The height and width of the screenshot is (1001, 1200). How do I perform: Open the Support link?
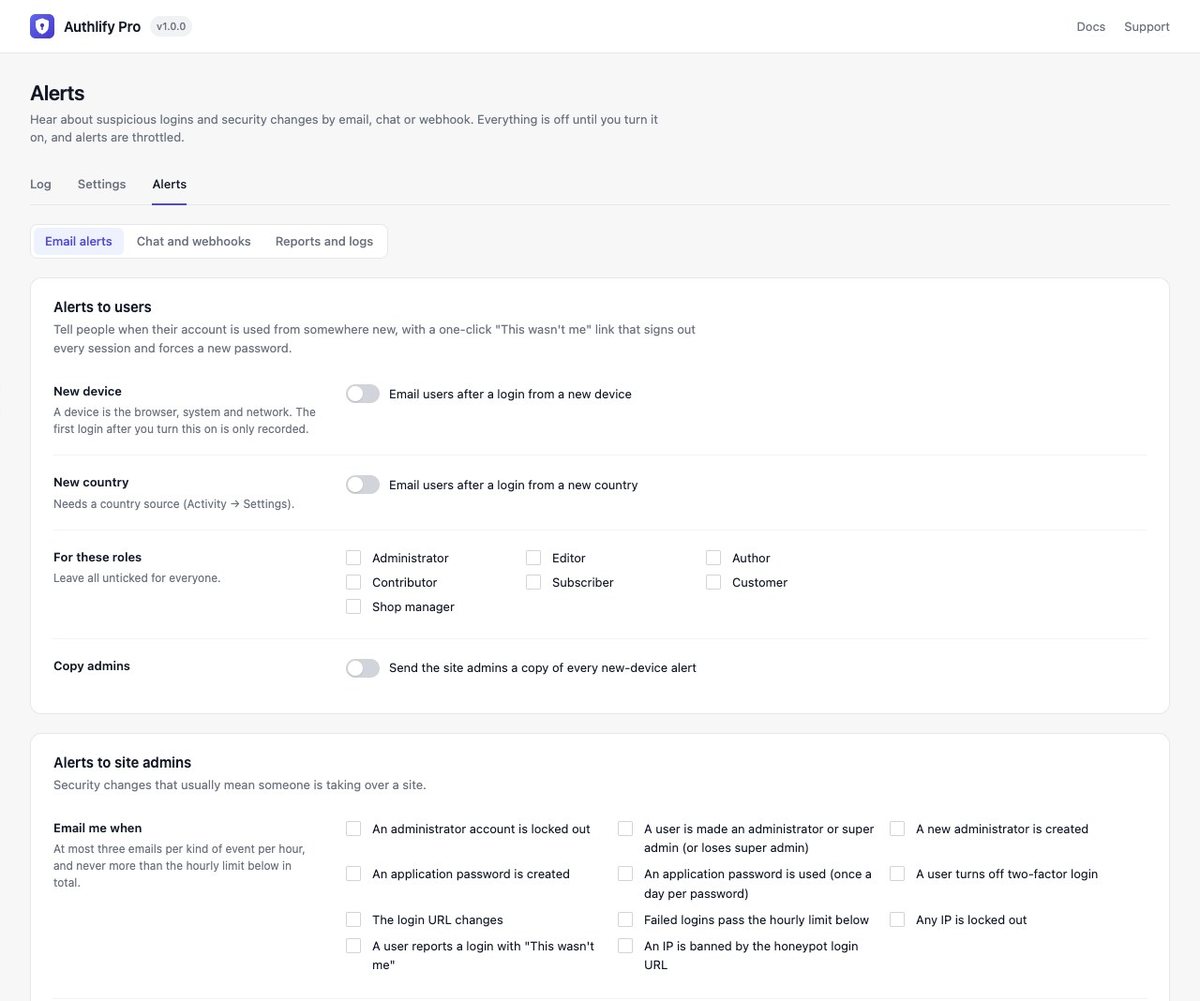1147,27
